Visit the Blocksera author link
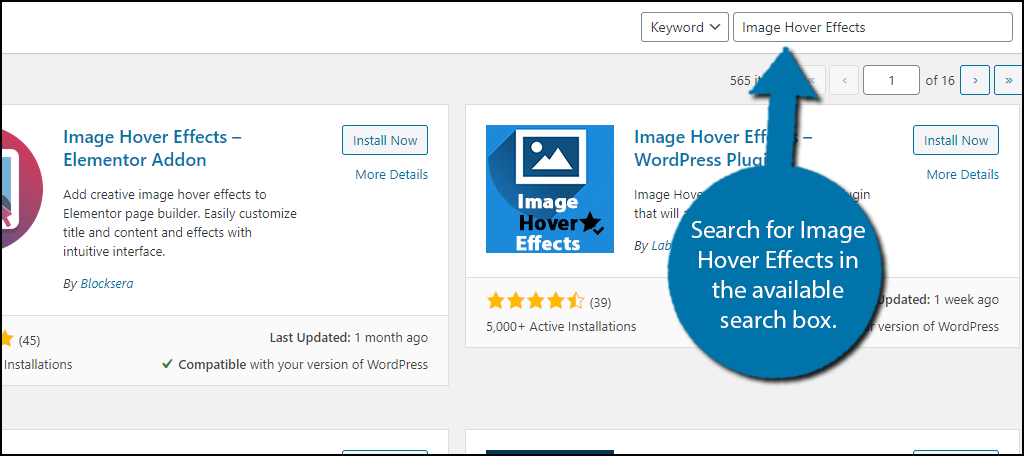Viewport: 1024px width, 456px height. [x=106, y=284]
